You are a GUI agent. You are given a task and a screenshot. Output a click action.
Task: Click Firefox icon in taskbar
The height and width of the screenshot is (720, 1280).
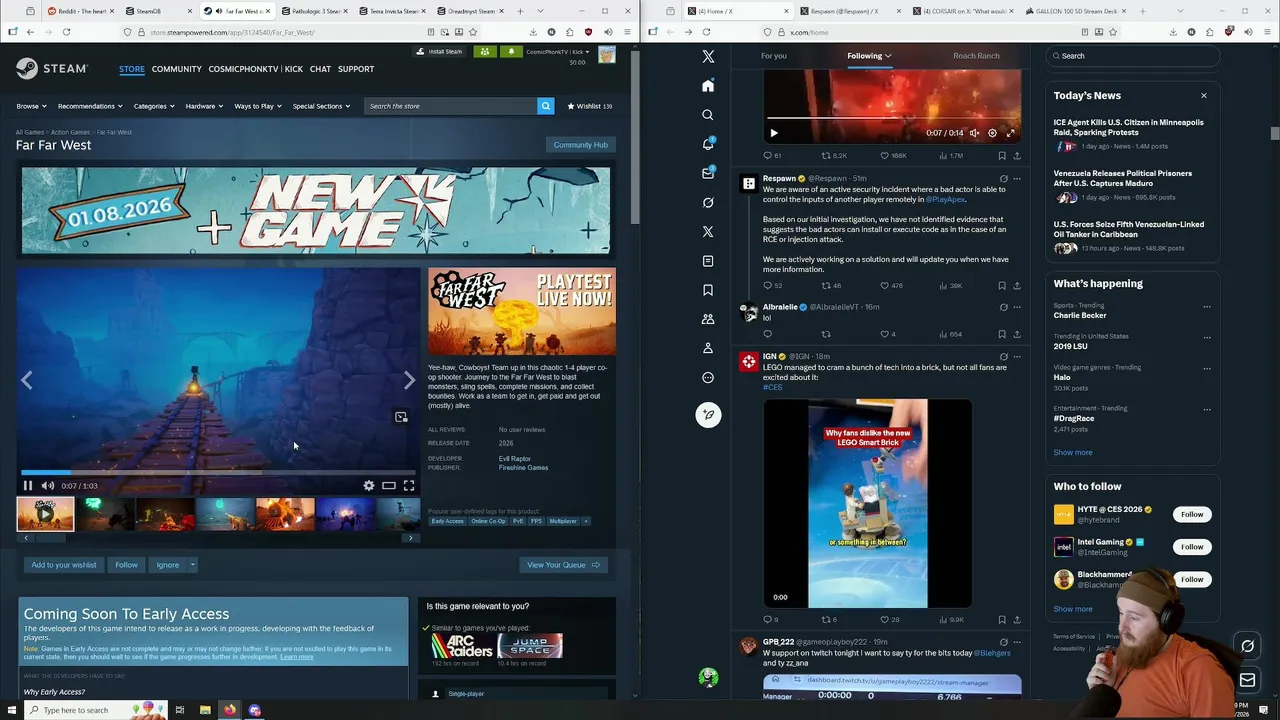[230, 710]
